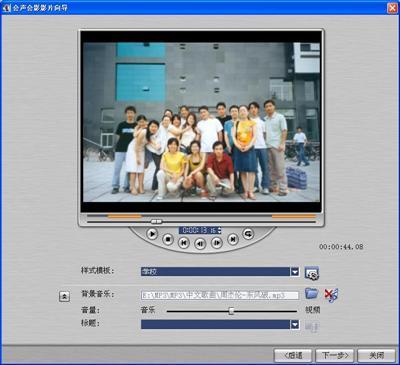Stop the preview playback
This screenshot has width=400, height=365.
tap(168, 239)
